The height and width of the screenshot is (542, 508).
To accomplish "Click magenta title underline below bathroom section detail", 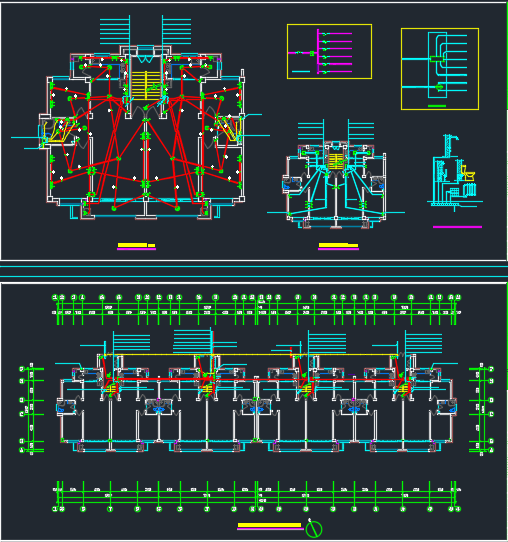I will point(457,227).
